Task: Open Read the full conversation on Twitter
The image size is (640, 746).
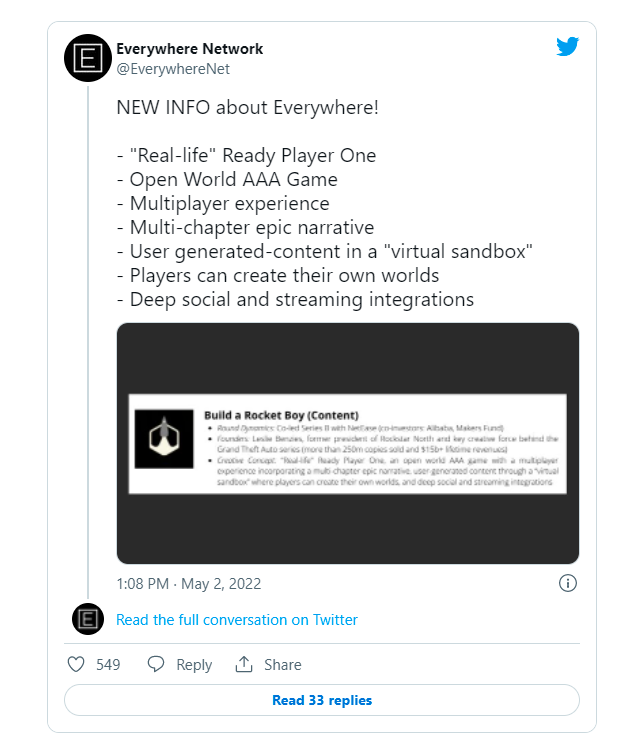Action: pyautogui.click(x=236, y=619)
